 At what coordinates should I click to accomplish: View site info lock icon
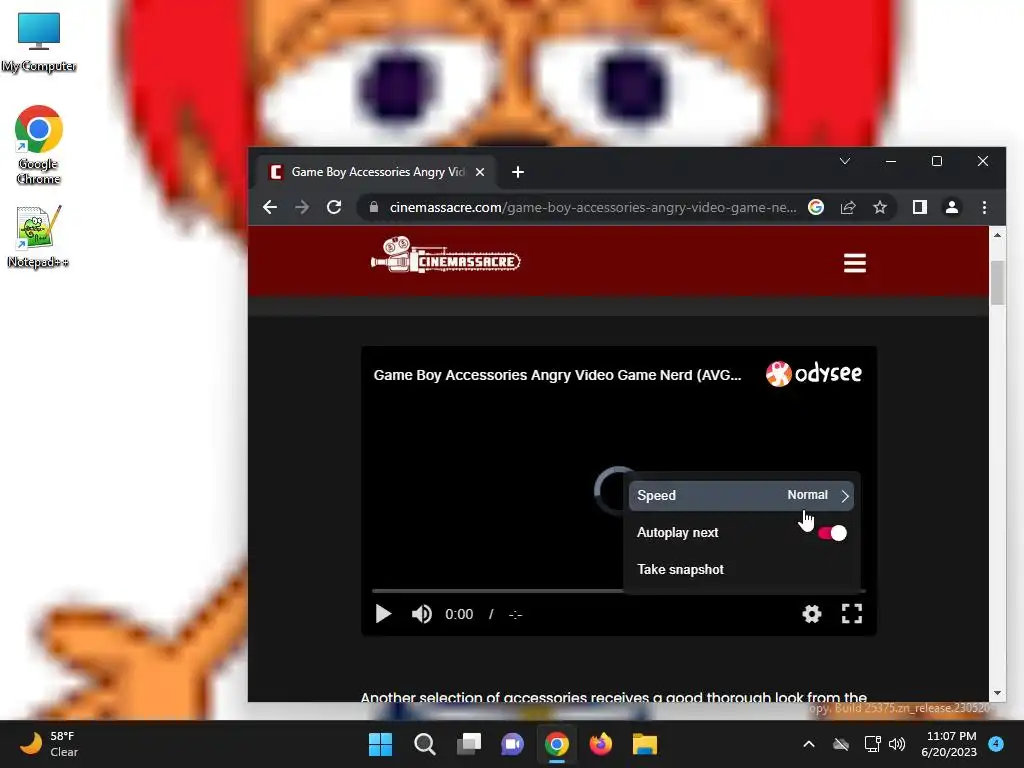[x=374, y=208]
